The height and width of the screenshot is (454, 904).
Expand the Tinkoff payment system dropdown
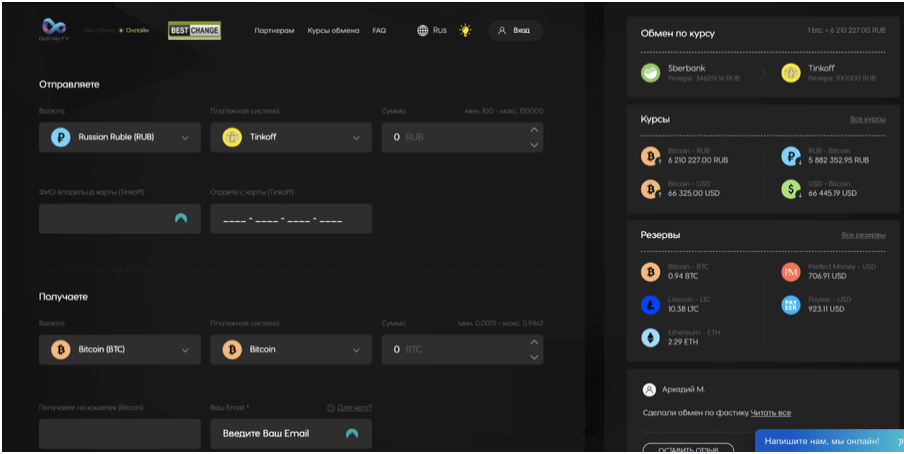[290, 138]
